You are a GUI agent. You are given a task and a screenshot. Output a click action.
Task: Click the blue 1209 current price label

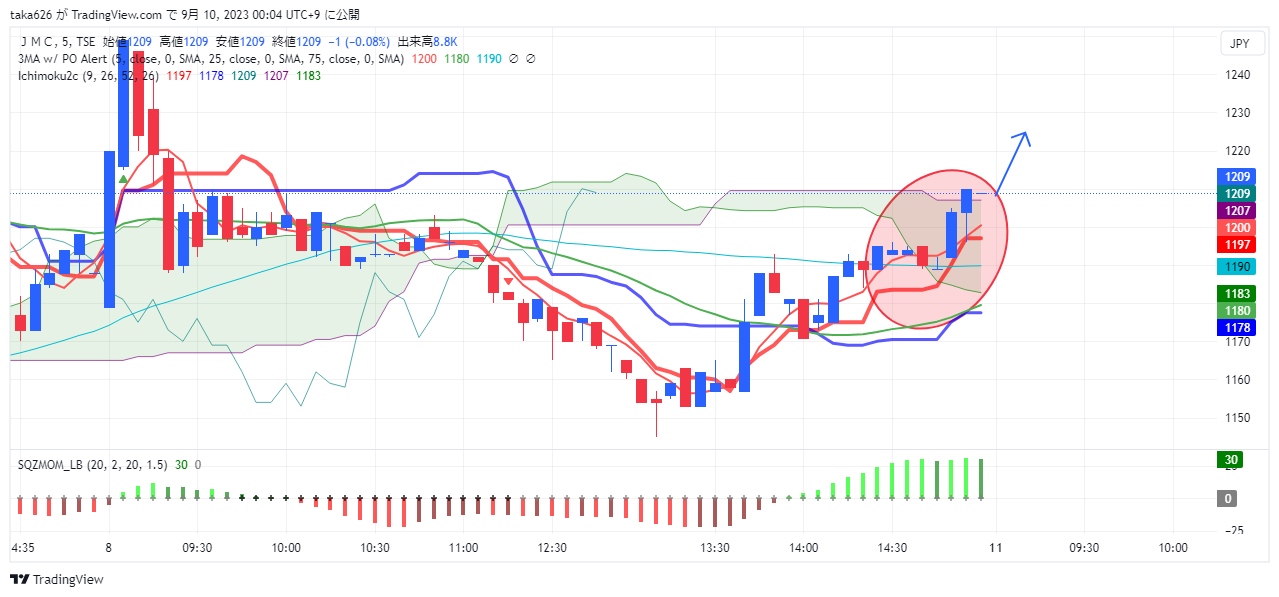(1238, 176)
